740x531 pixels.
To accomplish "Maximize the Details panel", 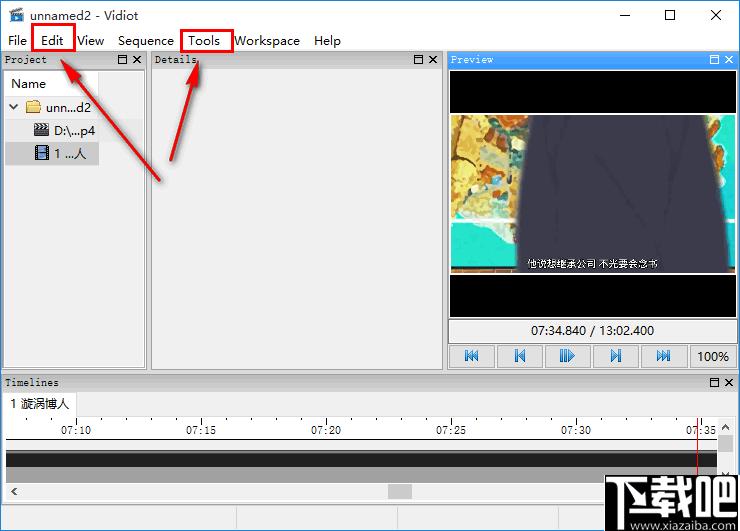I will point(418,59).
